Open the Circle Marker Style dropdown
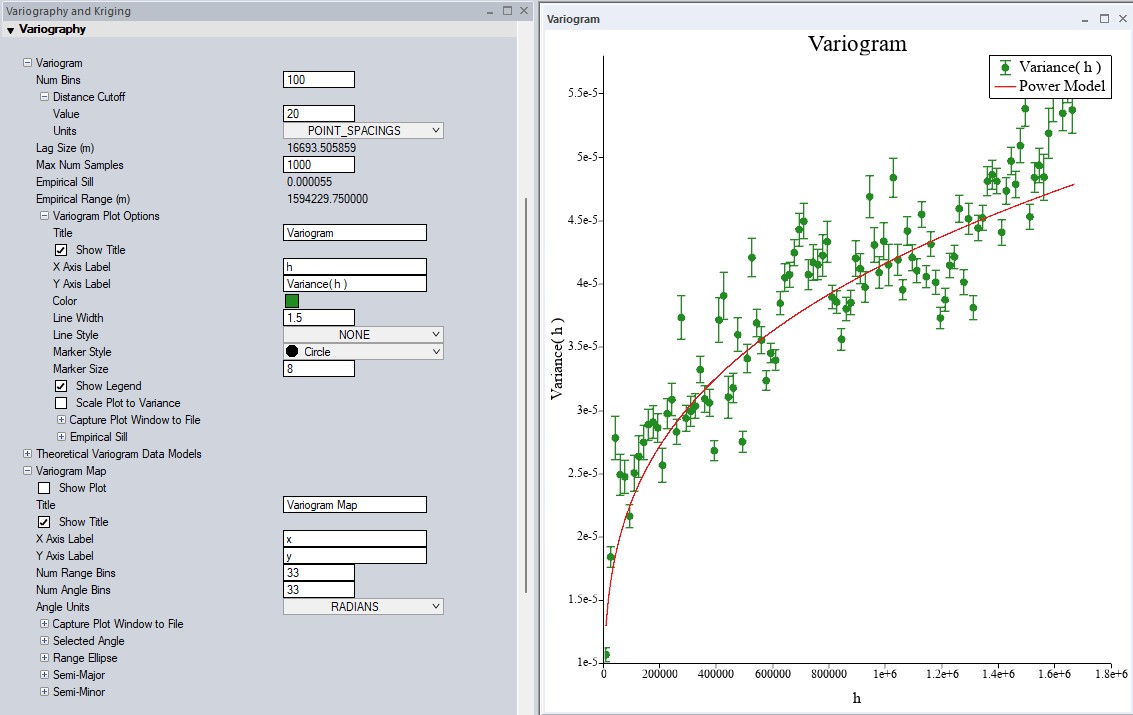The image size is (1133, 715). click(x=363, y=352)
